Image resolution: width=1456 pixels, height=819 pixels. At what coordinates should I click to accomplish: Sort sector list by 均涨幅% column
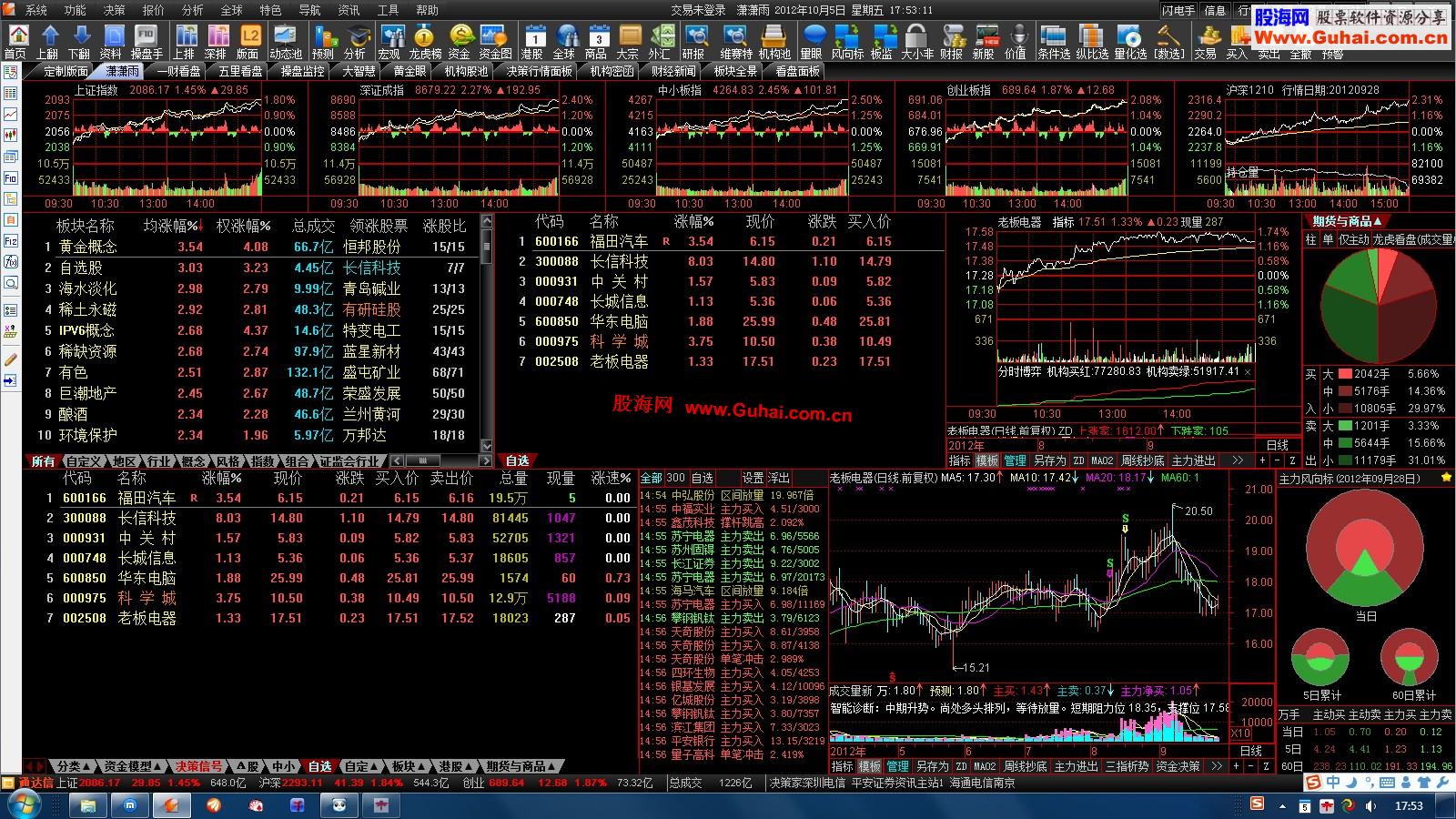[x=173, y=226]
